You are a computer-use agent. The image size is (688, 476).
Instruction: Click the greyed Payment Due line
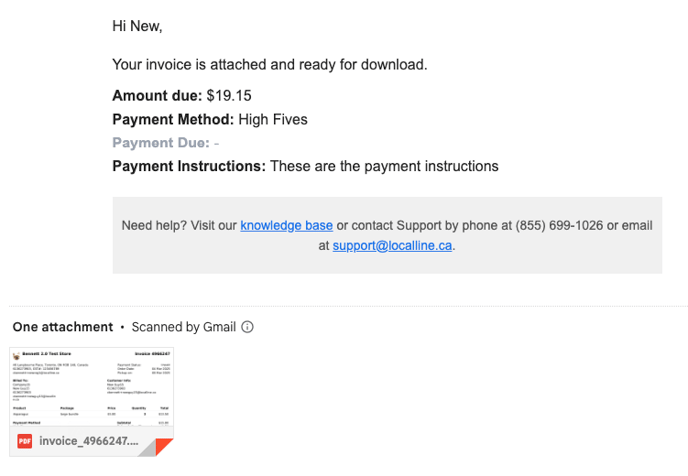coord(165,143)
